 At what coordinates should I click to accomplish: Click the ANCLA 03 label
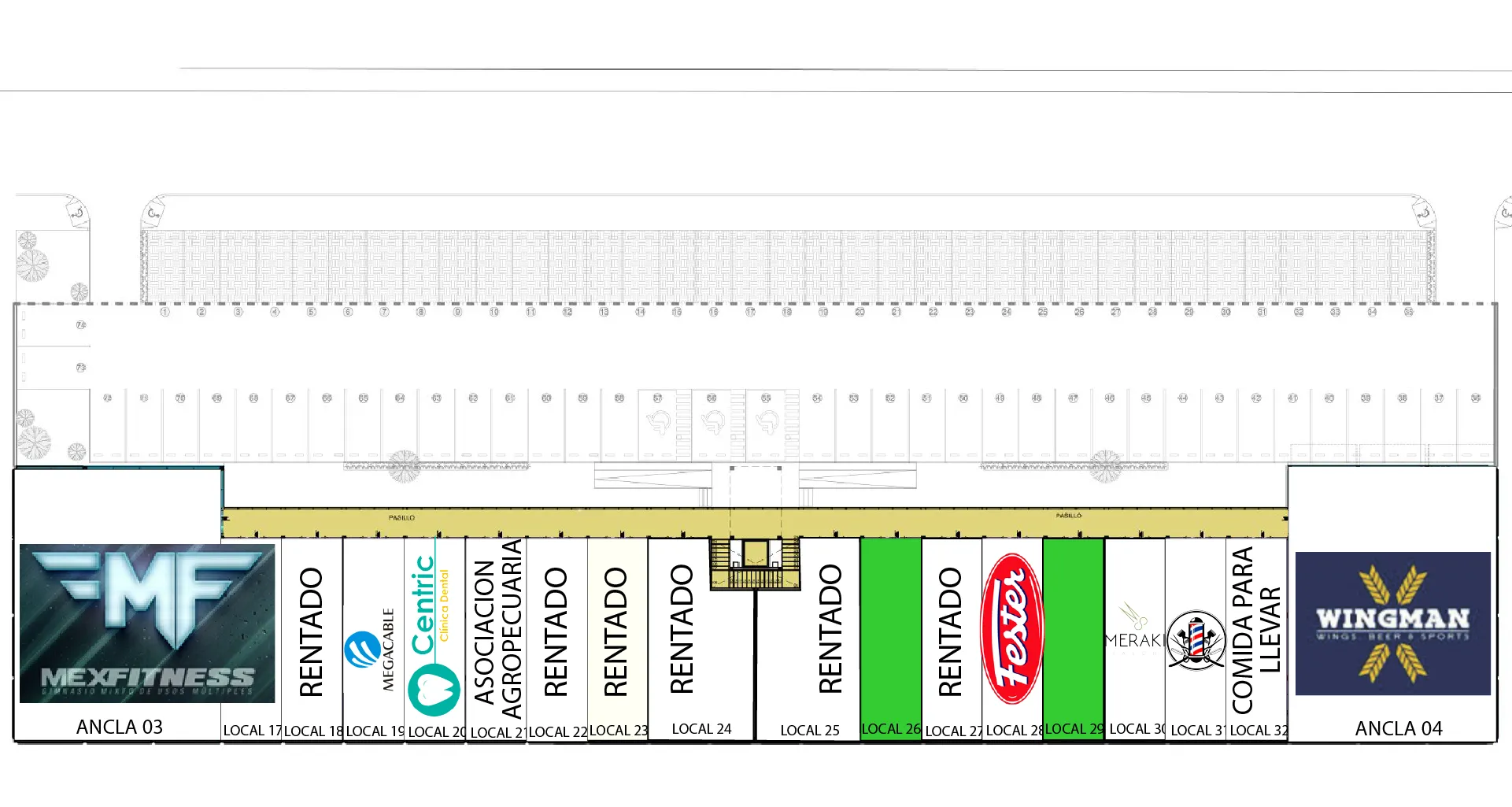pos(120,727)
